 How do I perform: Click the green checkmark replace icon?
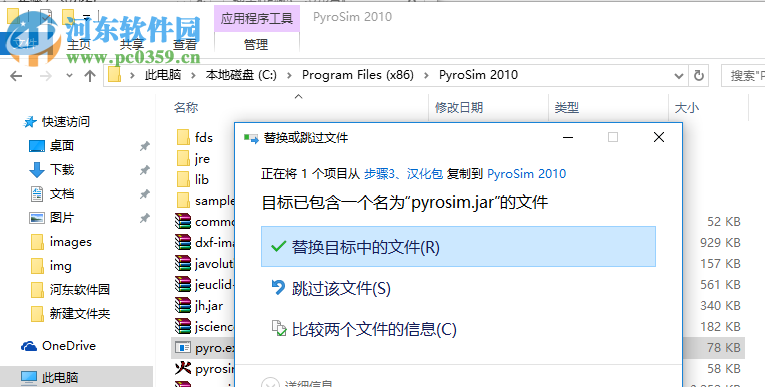(x=278, y=246)
